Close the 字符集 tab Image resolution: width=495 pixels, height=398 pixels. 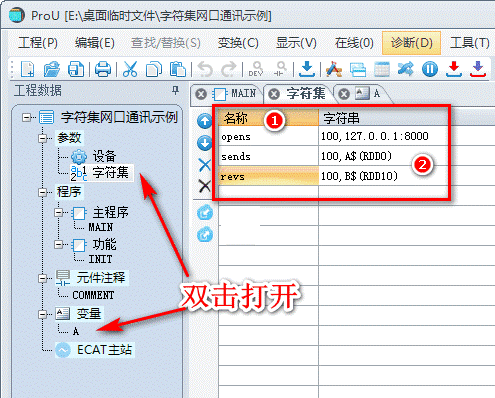click(274, 94)
